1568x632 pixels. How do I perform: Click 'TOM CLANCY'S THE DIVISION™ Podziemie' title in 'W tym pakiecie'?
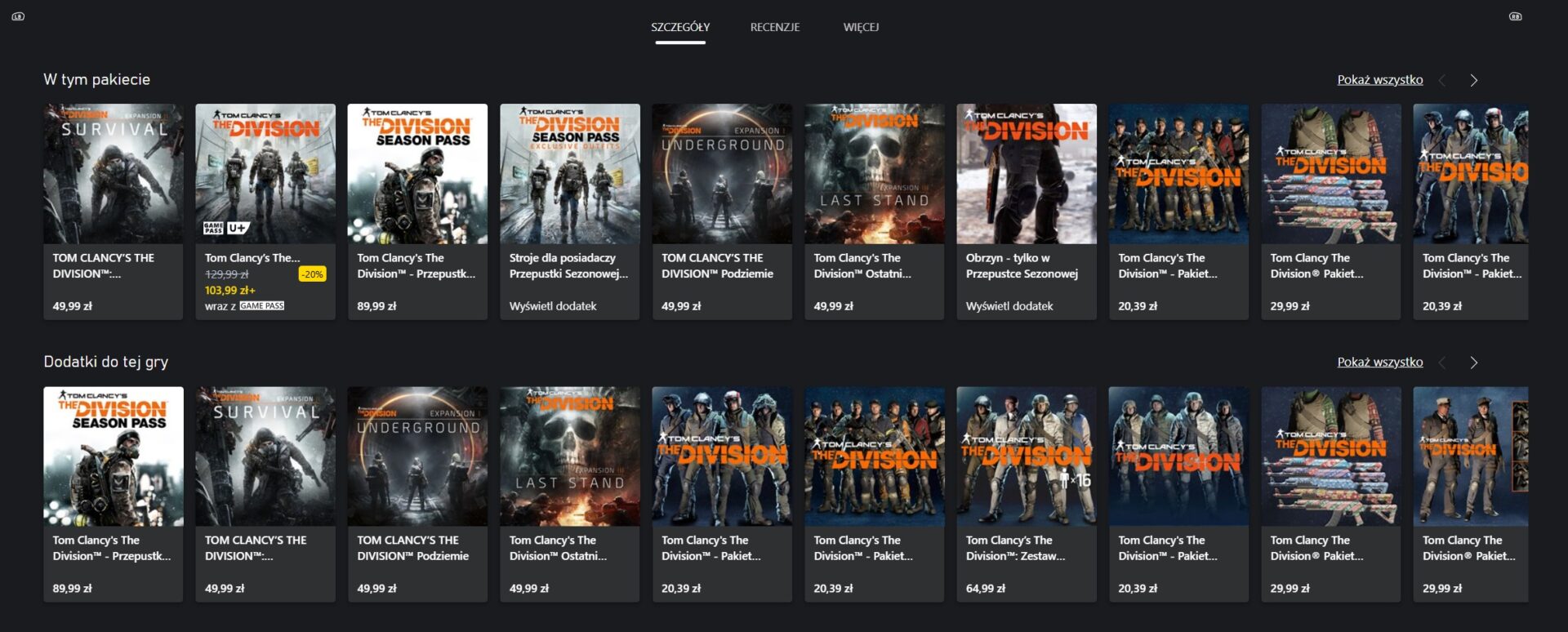coord(717,266)
